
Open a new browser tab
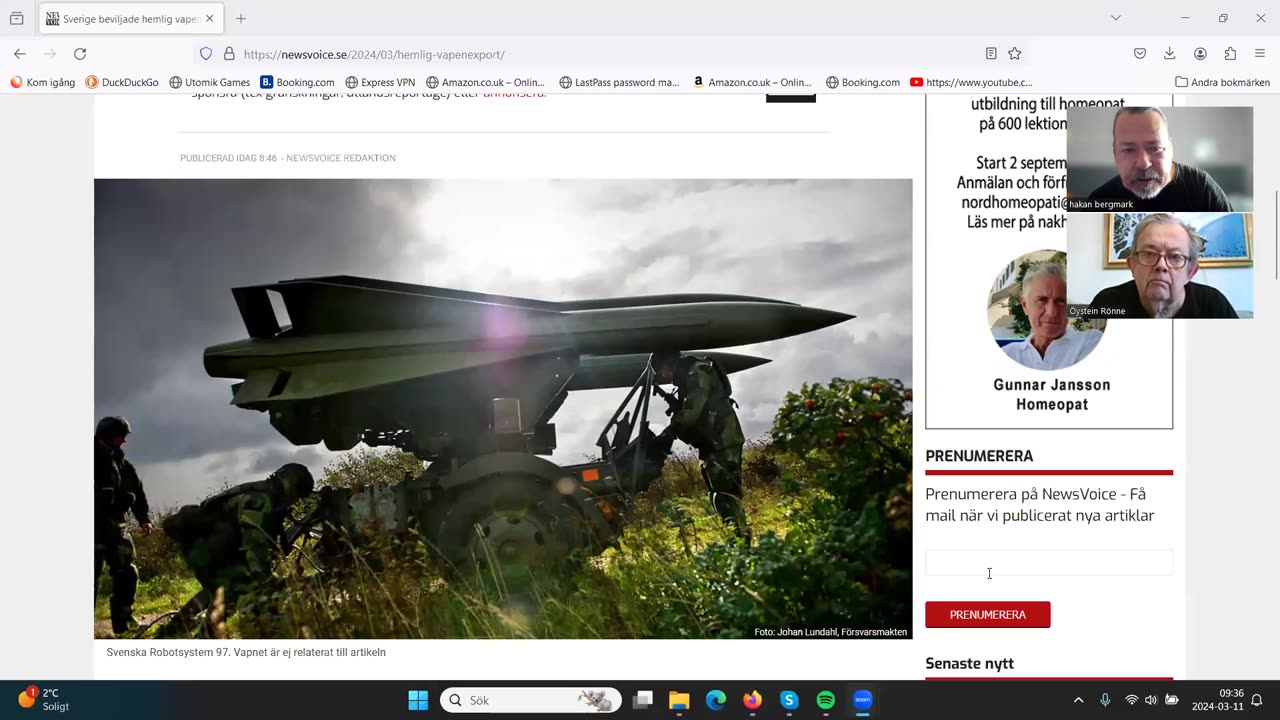click(241, 18)
